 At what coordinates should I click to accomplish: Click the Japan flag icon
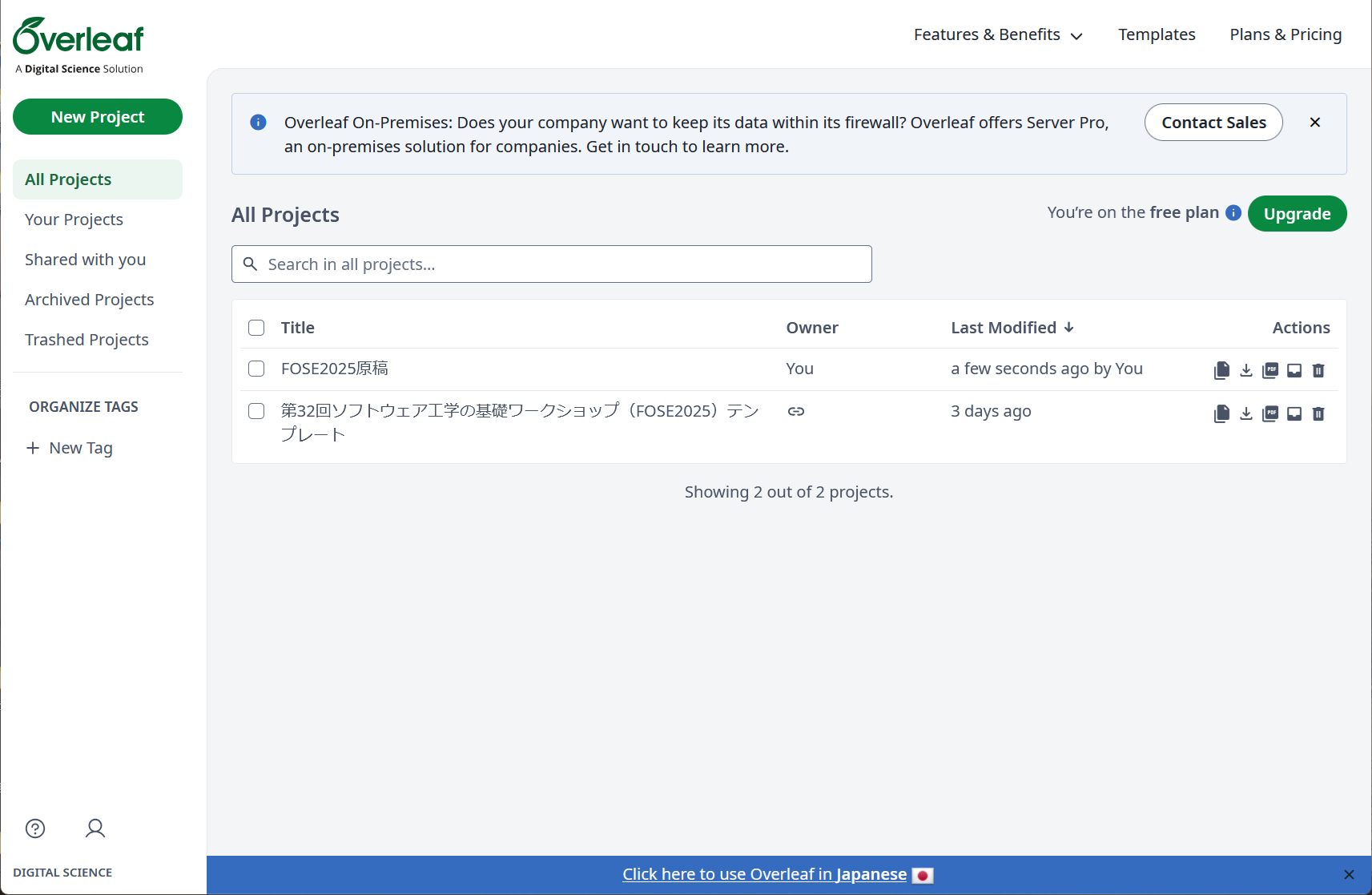point(923,876)
